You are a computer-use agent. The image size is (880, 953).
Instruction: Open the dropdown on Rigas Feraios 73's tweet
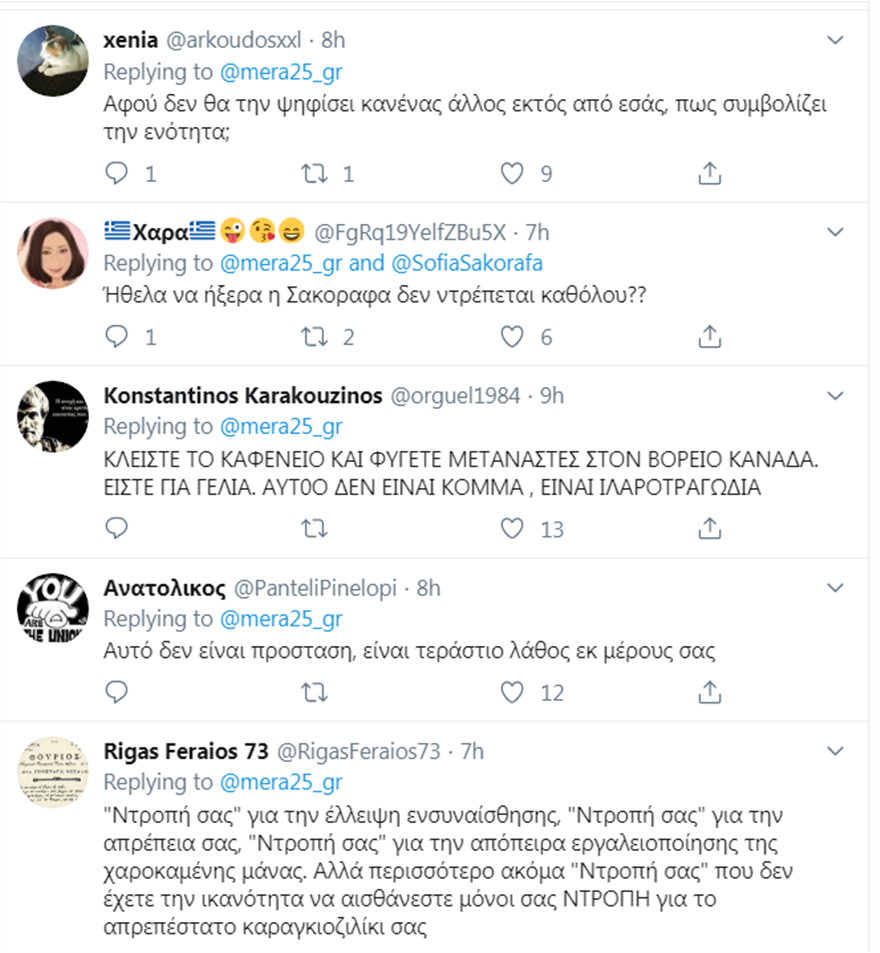tap(837, 750)
